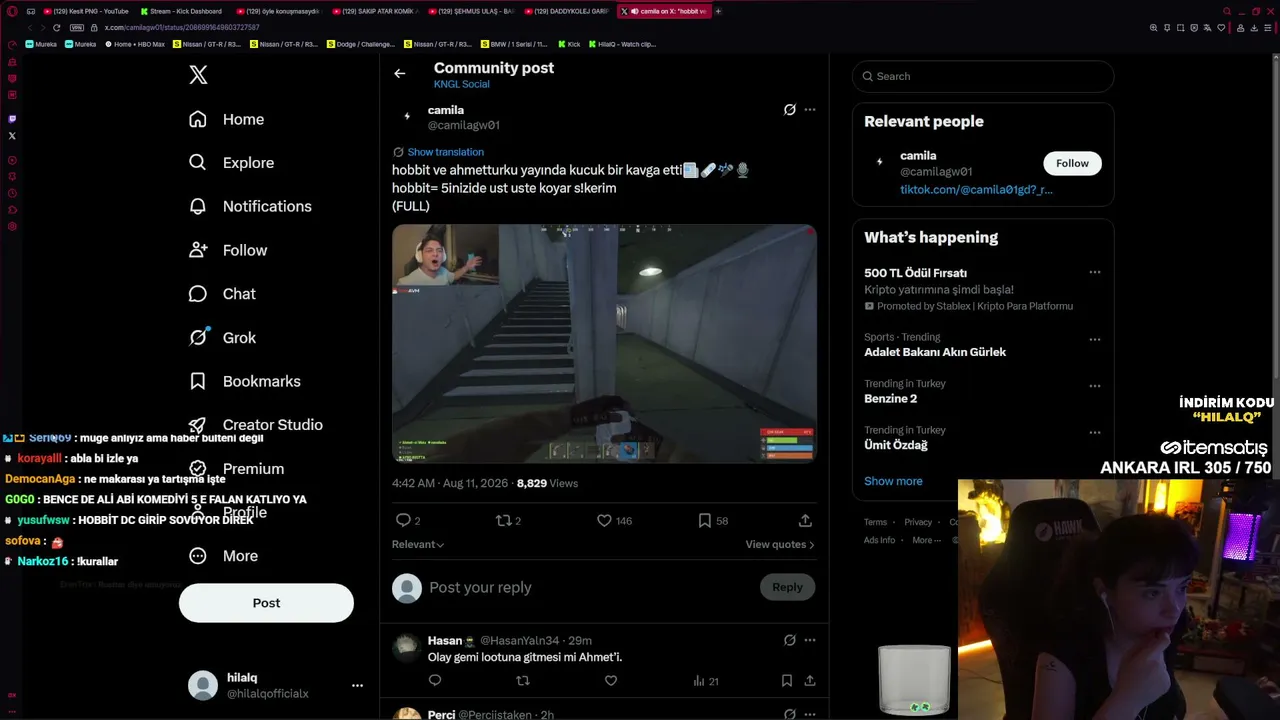
Task: Open the X icon in Opera's sidebar
Action: click(x=12, y=135)
